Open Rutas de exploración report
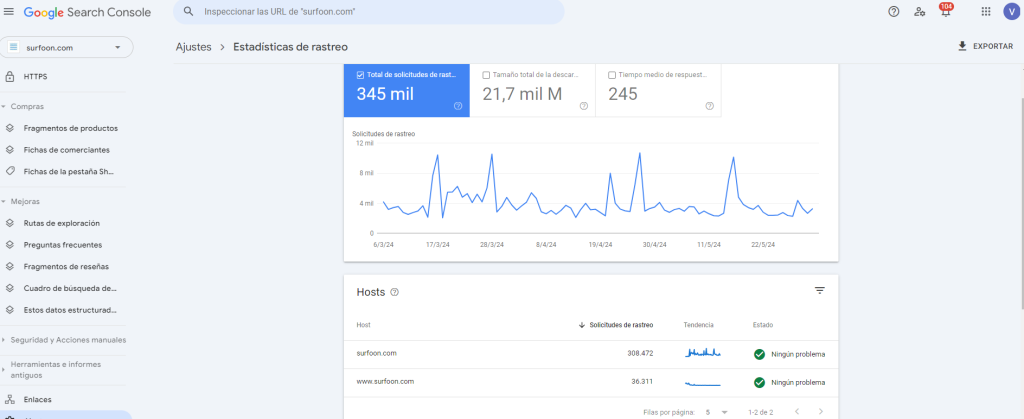The height and width of the screenshot is (419, 1024). coord(61,223)
